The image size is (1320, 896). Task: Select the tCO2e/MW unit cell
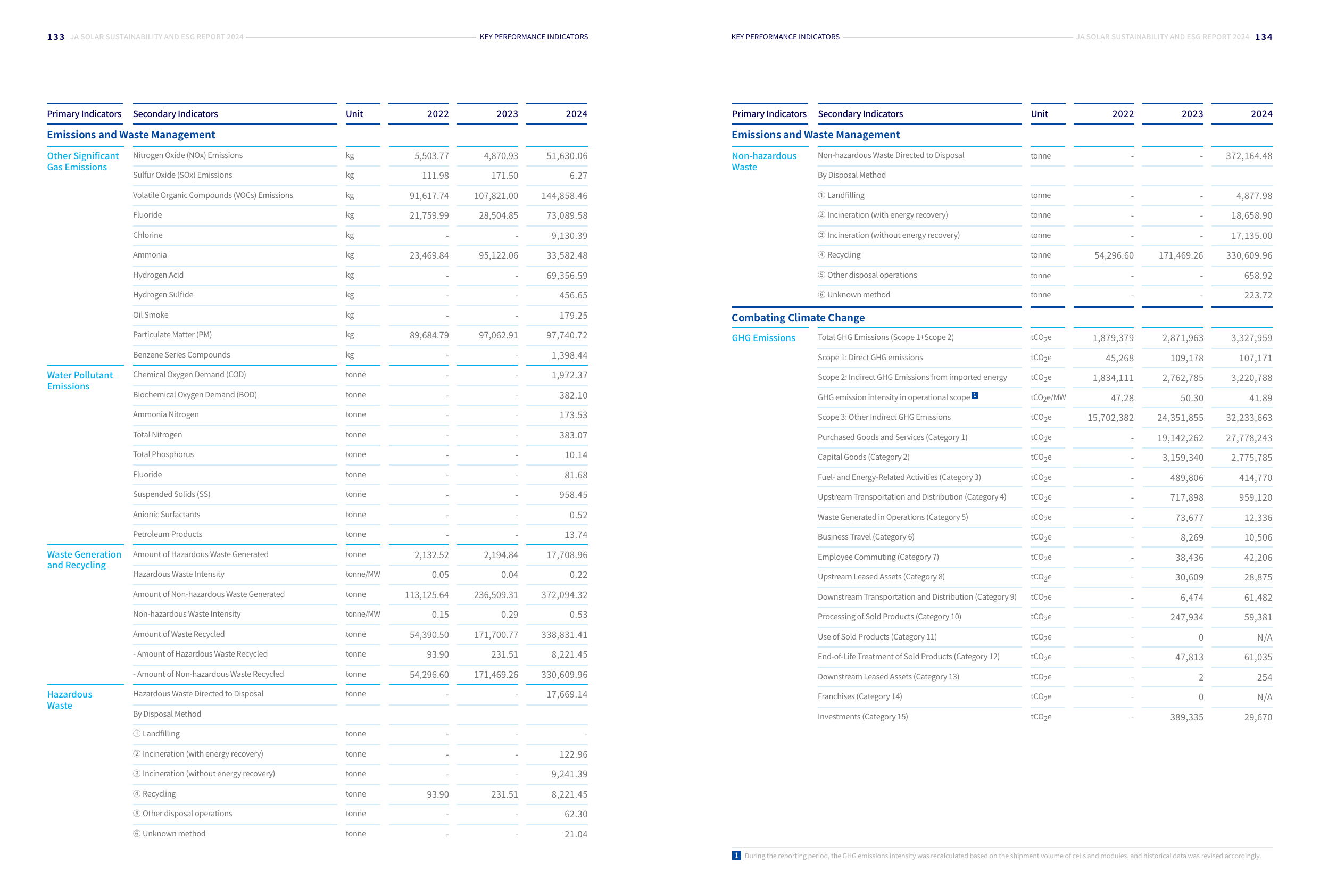click(x=1048, y=397)
